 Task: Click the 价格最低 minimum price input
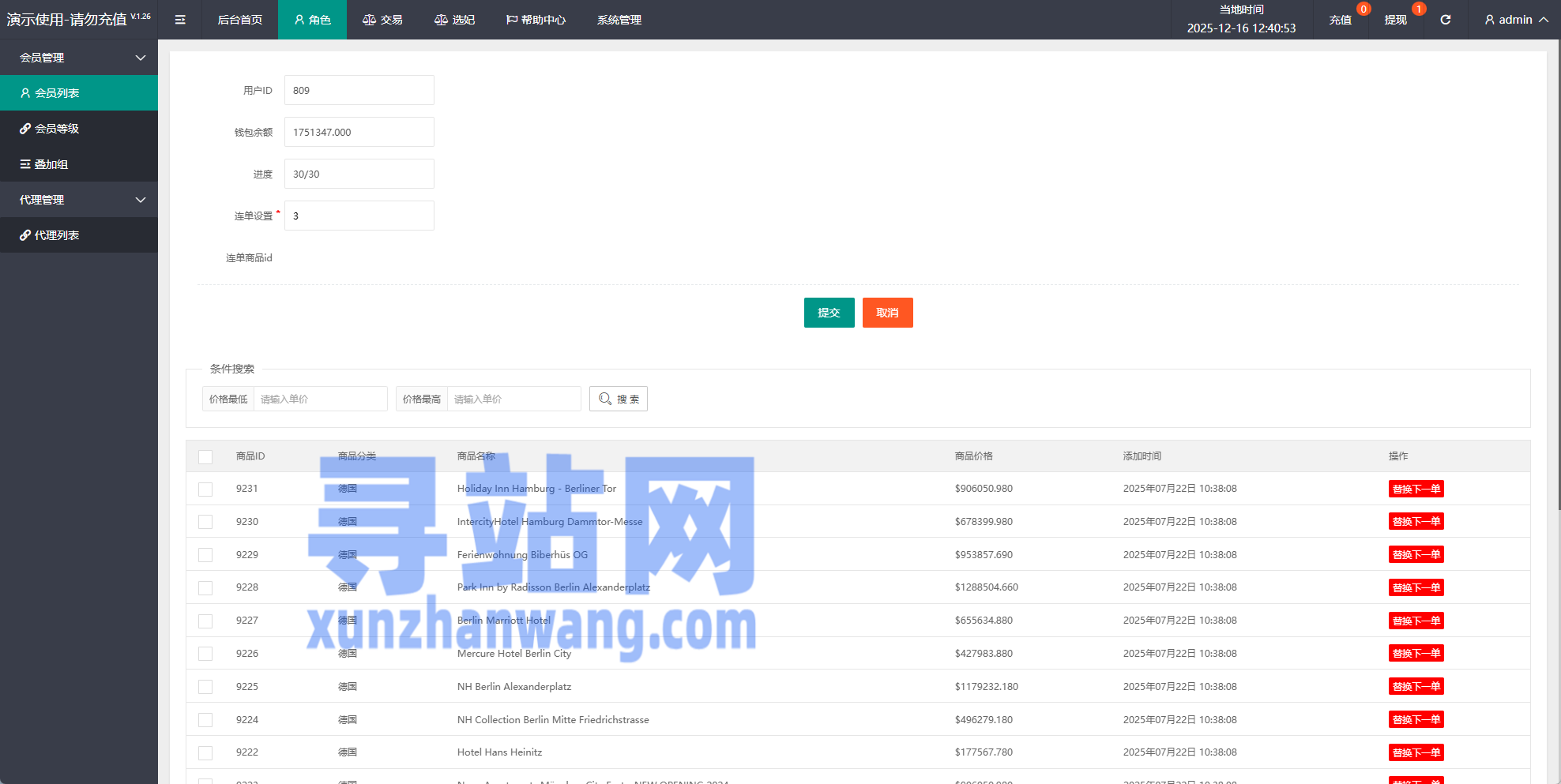(320, 399)
